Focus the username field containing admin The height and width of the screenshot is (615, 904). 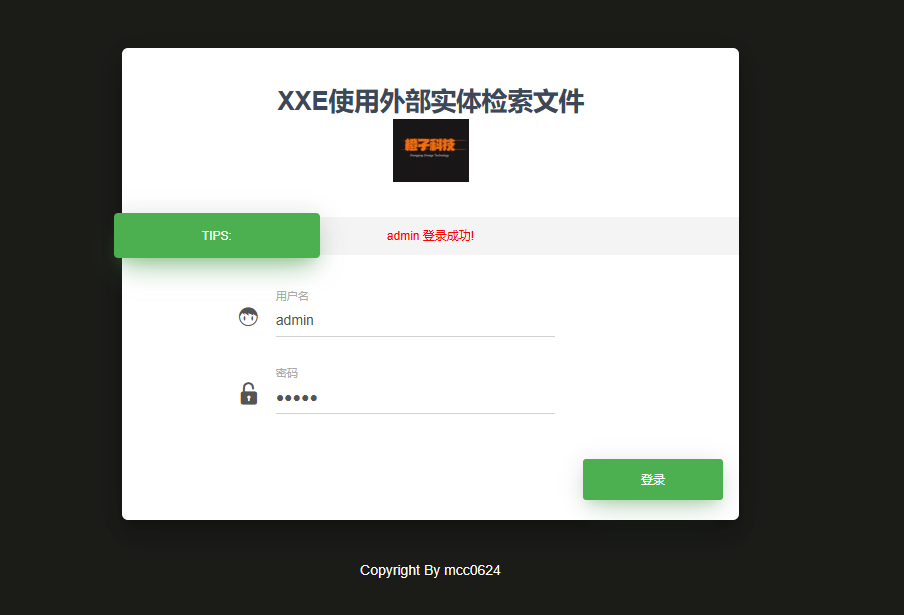(415, 320)
